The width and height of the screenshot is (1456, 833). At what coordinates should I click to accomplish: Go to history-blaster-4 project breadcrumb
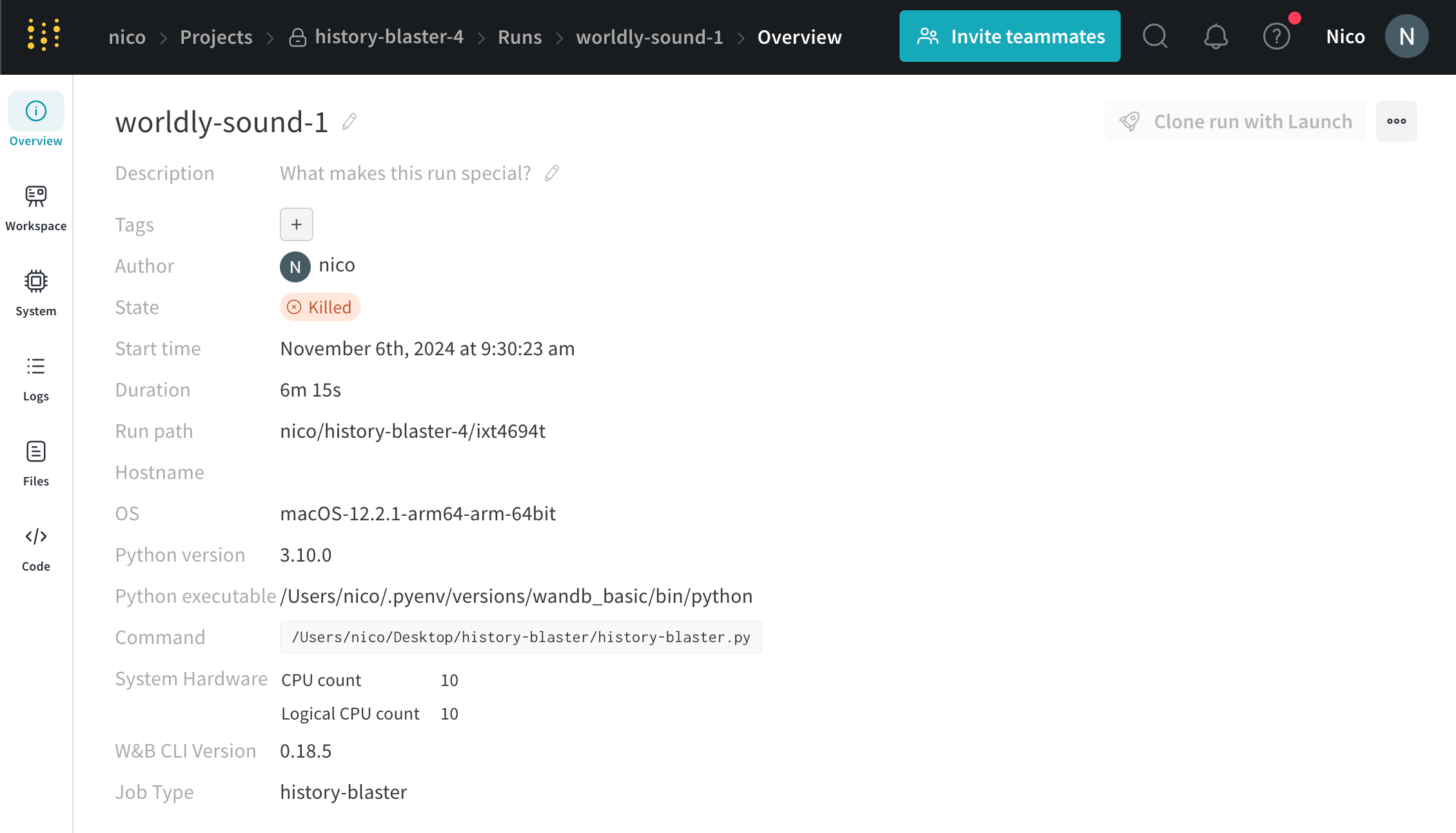[388, 37]
